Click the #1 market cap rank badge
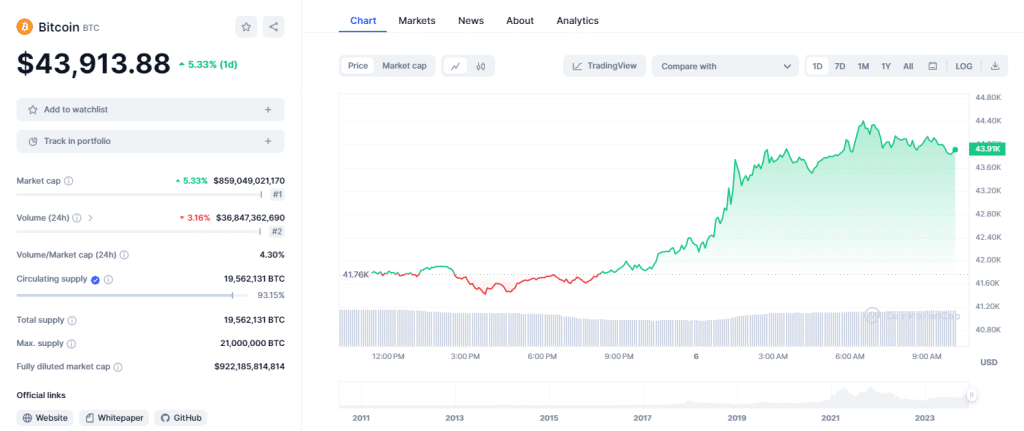This screenshot has width=1024, height=431. (x=278, y=195)
